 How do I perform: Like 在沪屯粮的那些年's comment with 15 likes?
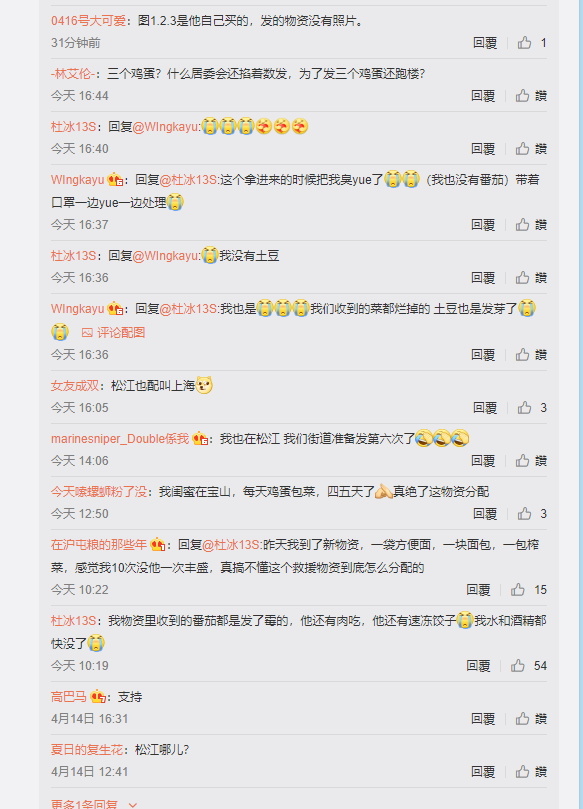(518, 590)
